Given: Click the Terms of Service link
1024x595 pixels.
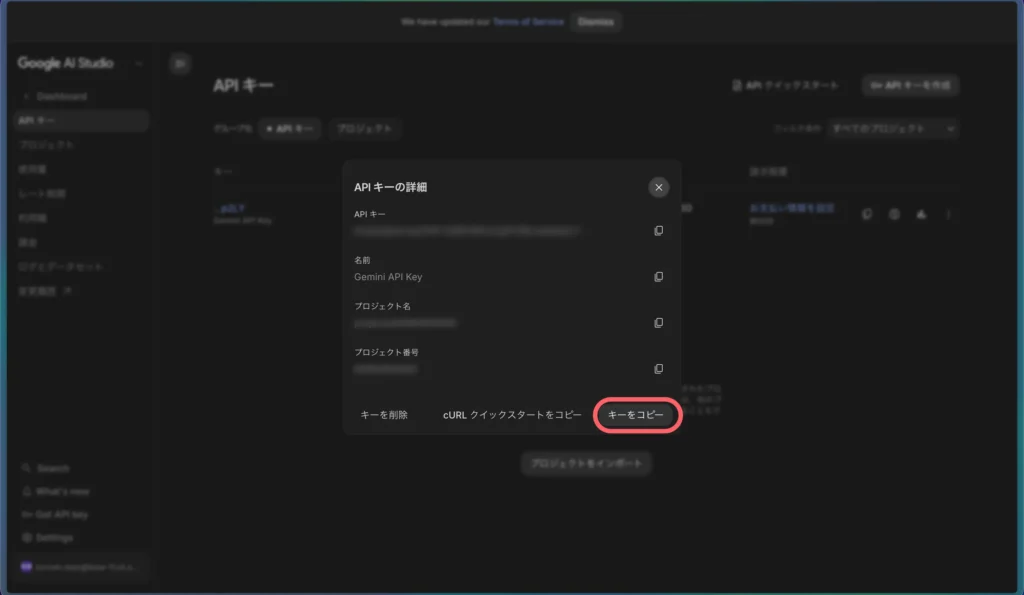Looking at the screenshot, I should coord(528,22).
